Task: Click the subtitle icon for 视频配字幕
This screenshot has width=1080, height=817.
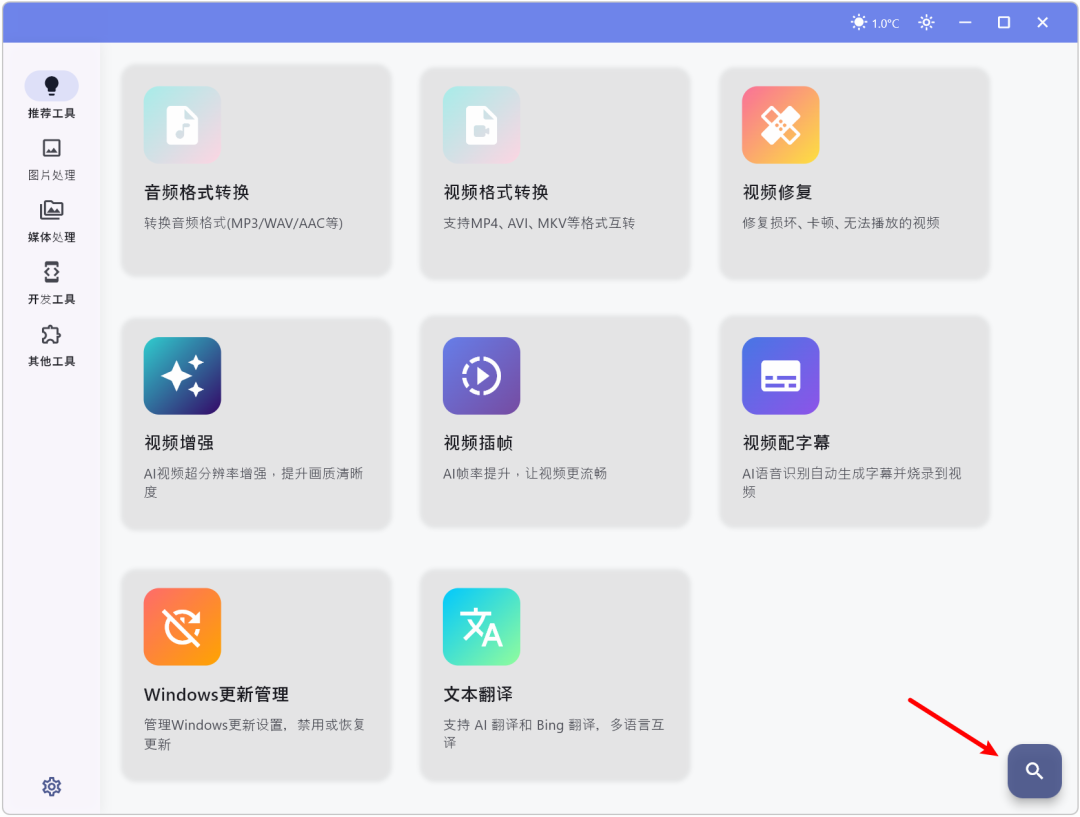Action: pyautogui.click(x=780, y=375)
